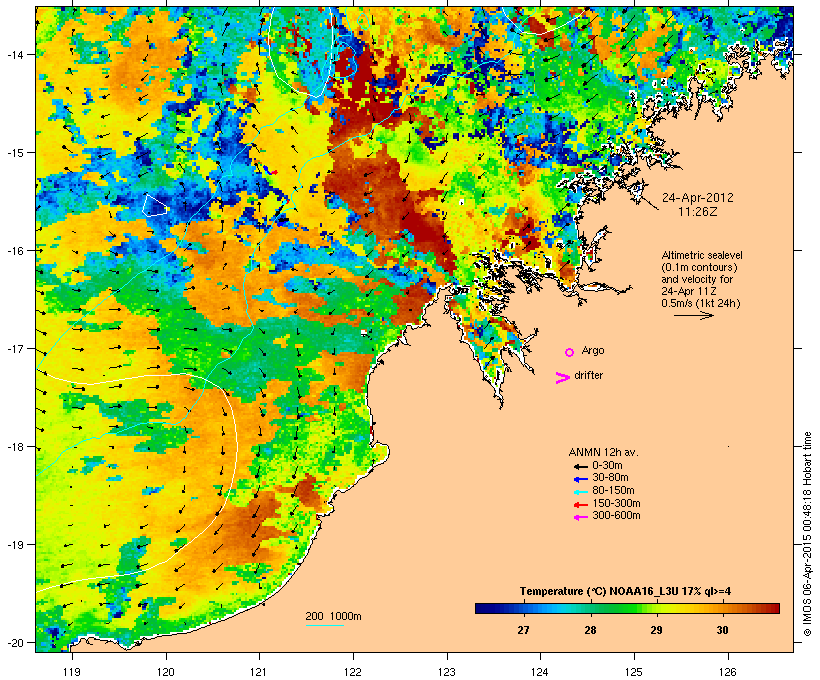The image size is (820, 680).
Task: Click the colorbar tick label 29
Action: [x=656, y=630]
